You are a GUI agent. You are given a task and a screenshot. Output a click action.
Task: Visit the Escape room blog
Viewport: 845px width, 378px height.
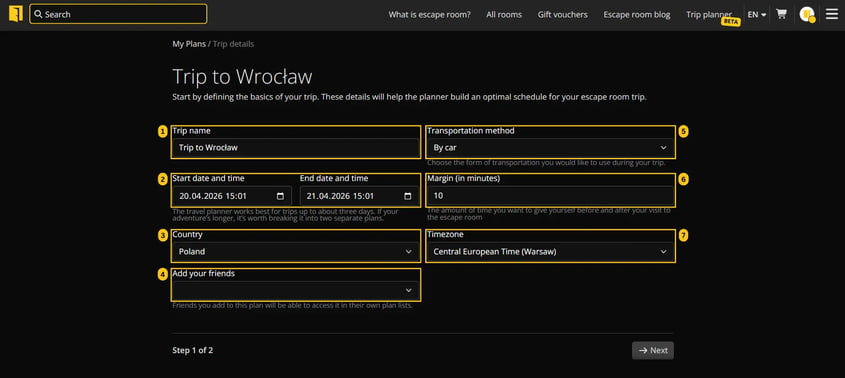click(637, 15)
